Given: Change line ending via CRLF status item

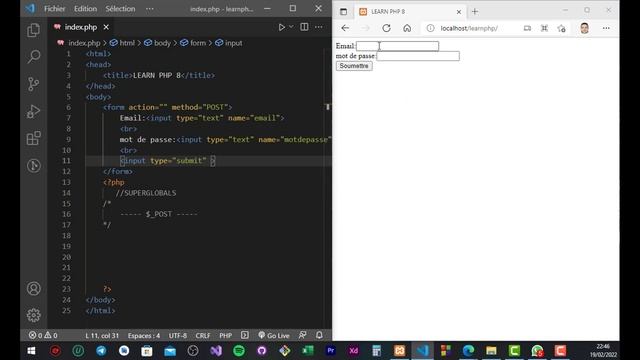Looking at the screenshot, I should click(x=202, y=336).
